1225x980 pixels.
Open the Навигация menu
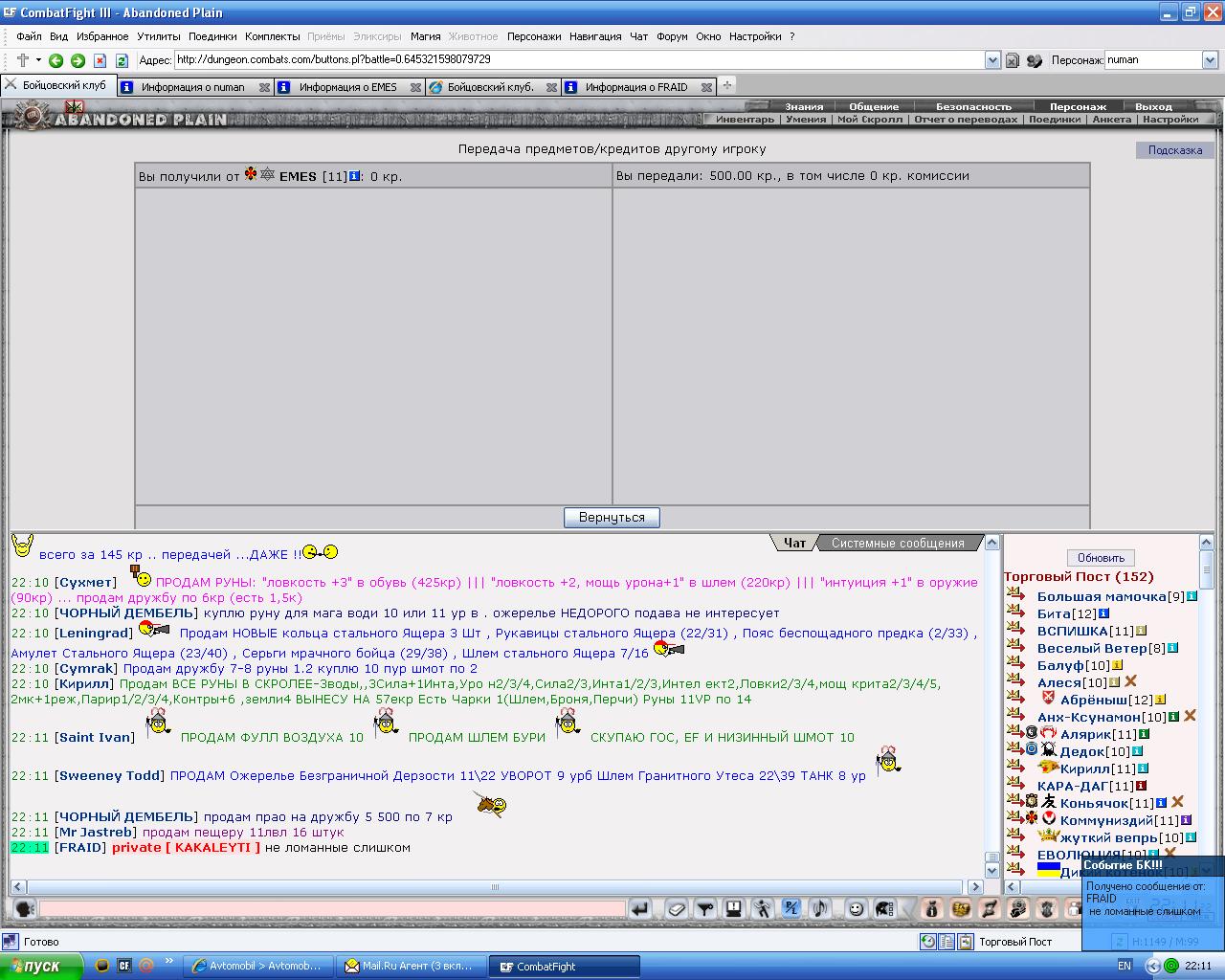pyautogui.click(x=595, y=36)
